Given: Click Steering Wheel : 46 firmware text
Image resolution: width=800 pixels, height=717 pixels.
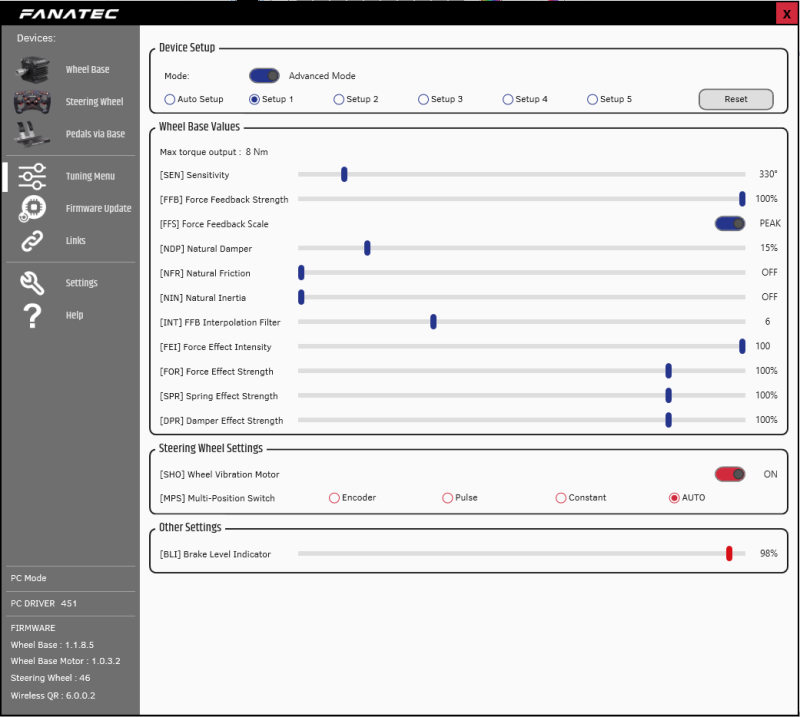Looking at the screenshot, I should (51, 678).
